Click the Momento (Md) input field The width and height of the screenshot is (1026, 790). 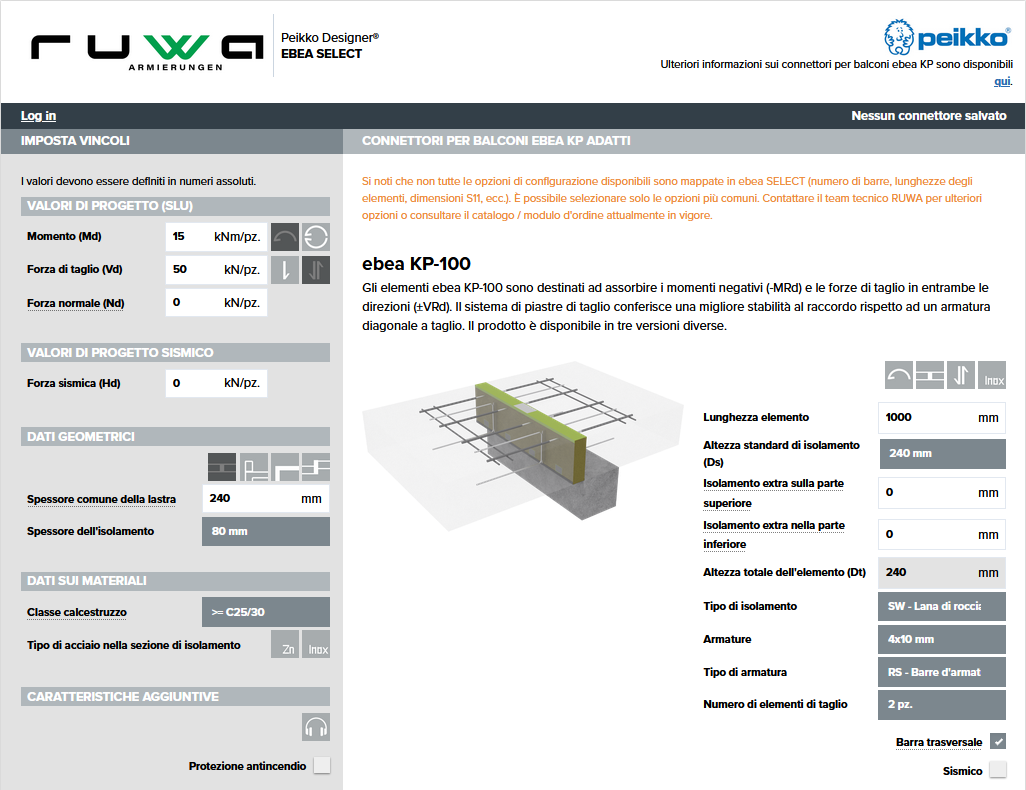217,236
